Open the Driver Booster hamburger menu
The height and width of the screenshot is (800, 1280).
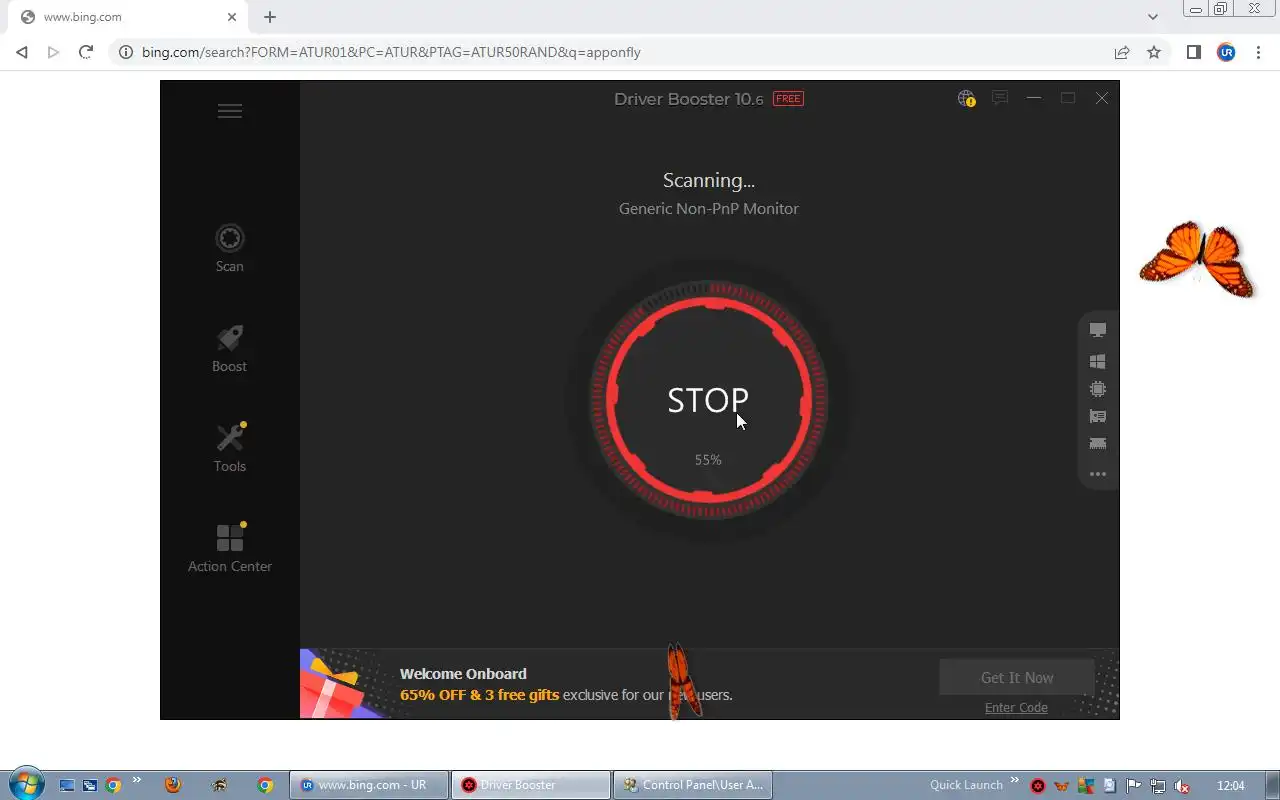tap(230, 111)
